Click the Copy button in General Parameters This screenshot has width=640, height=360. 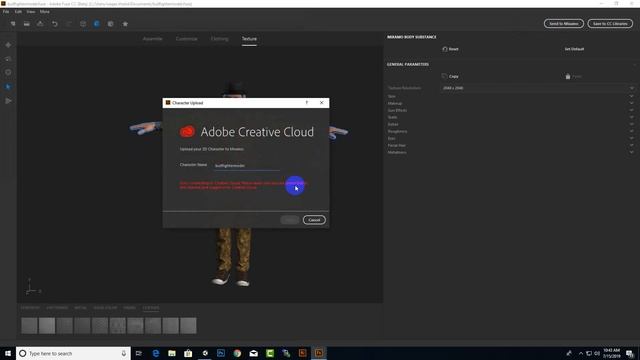(x=450, y=76)
